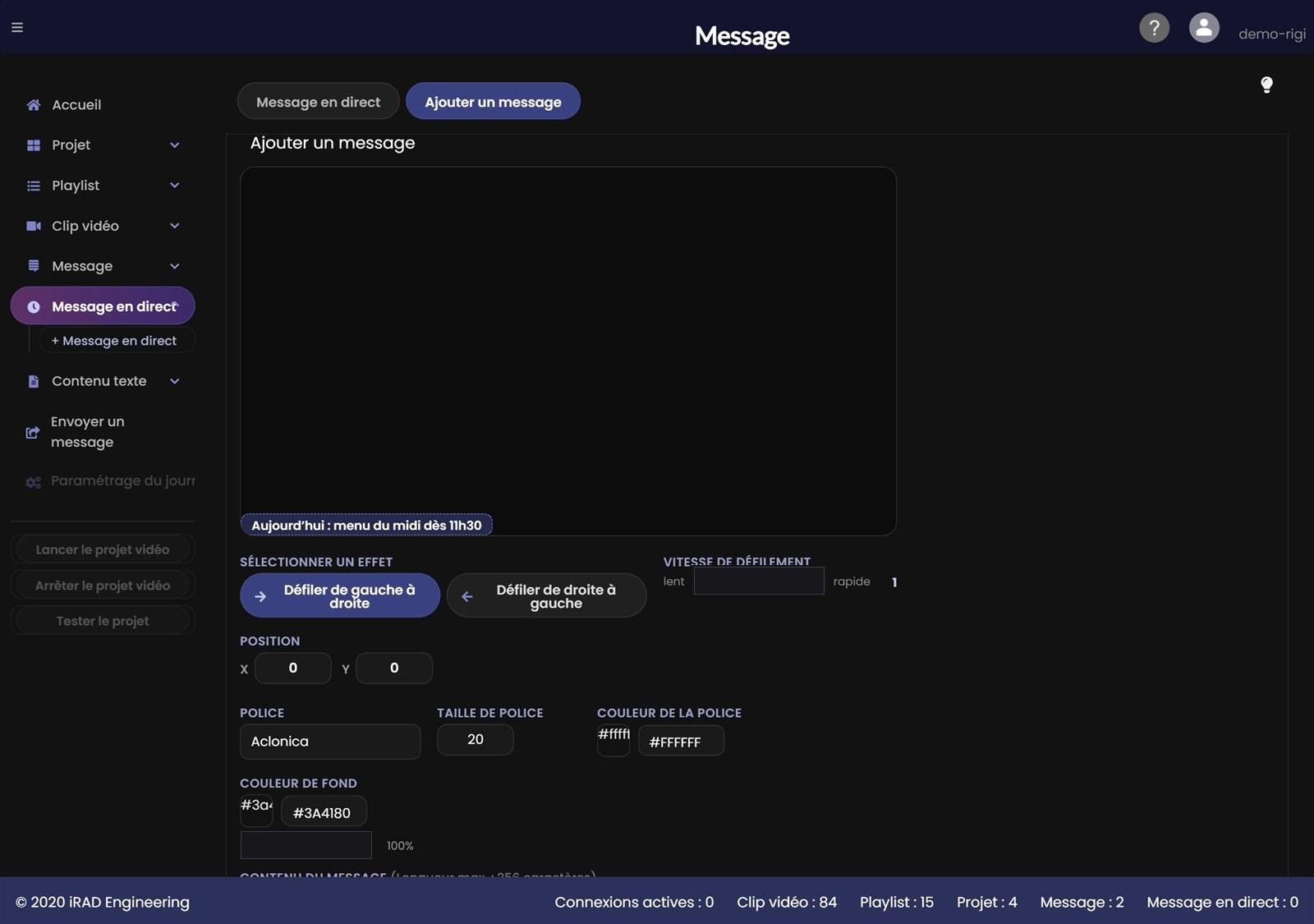The width and height of the screenshot is (1314, 924).
Task: Expand the Contenu texte submenu chevron
Action: (x=174, y=381)
